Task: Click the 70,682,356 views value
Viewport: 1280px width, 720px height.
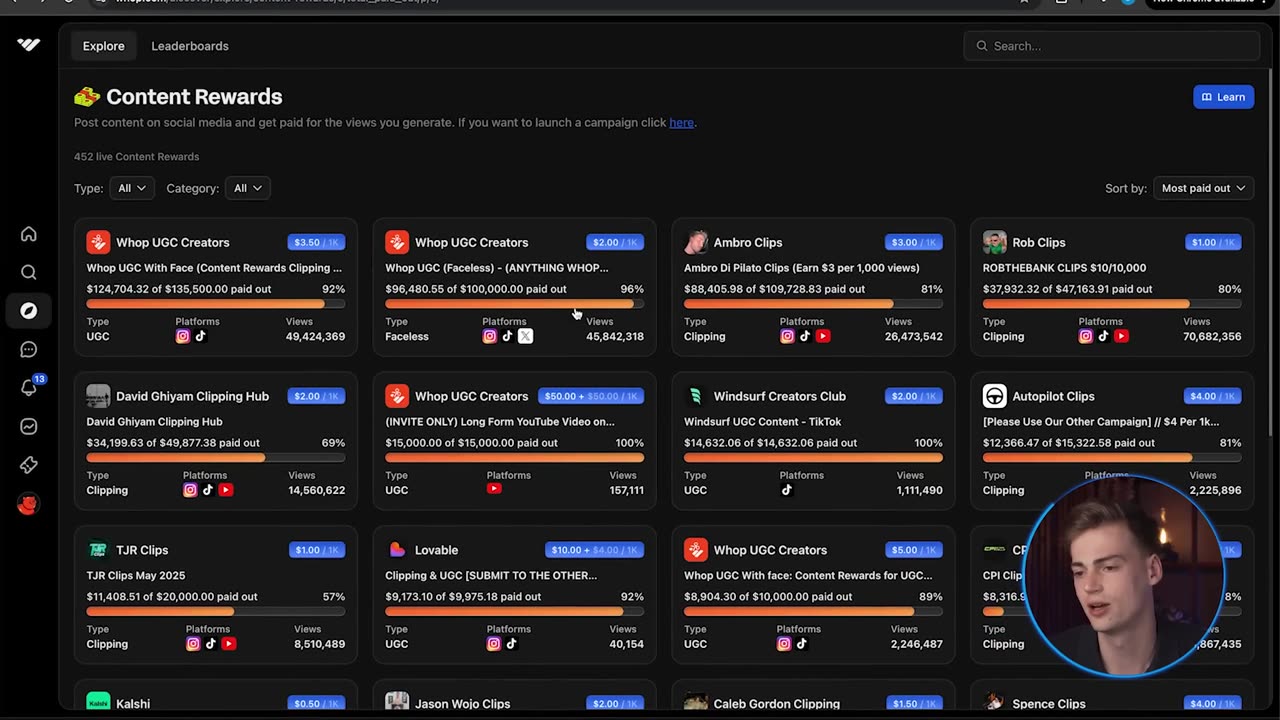Action: pos(1212,336)
